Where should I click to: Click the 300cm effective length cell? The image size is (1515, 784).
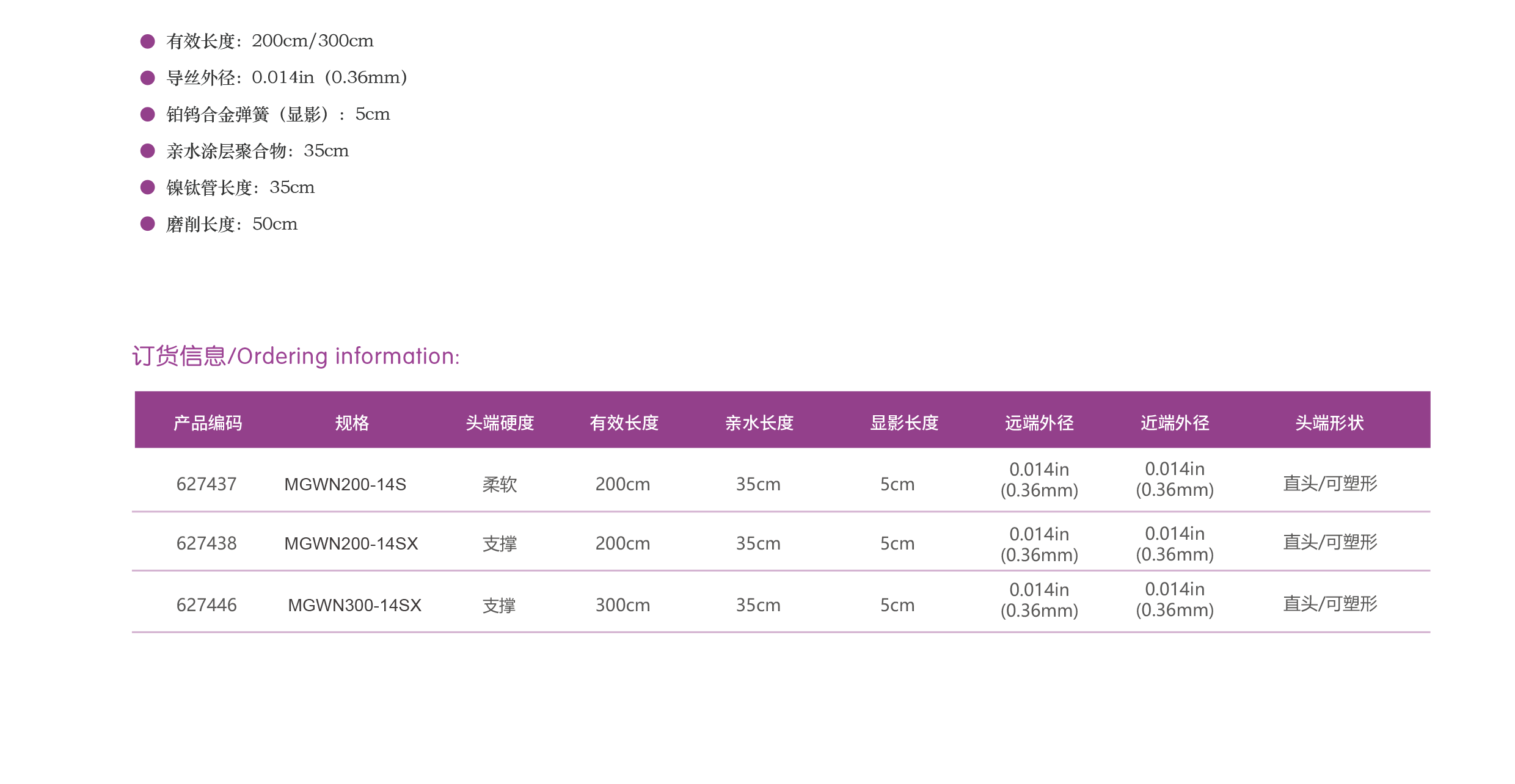click(x=622, y=605)
